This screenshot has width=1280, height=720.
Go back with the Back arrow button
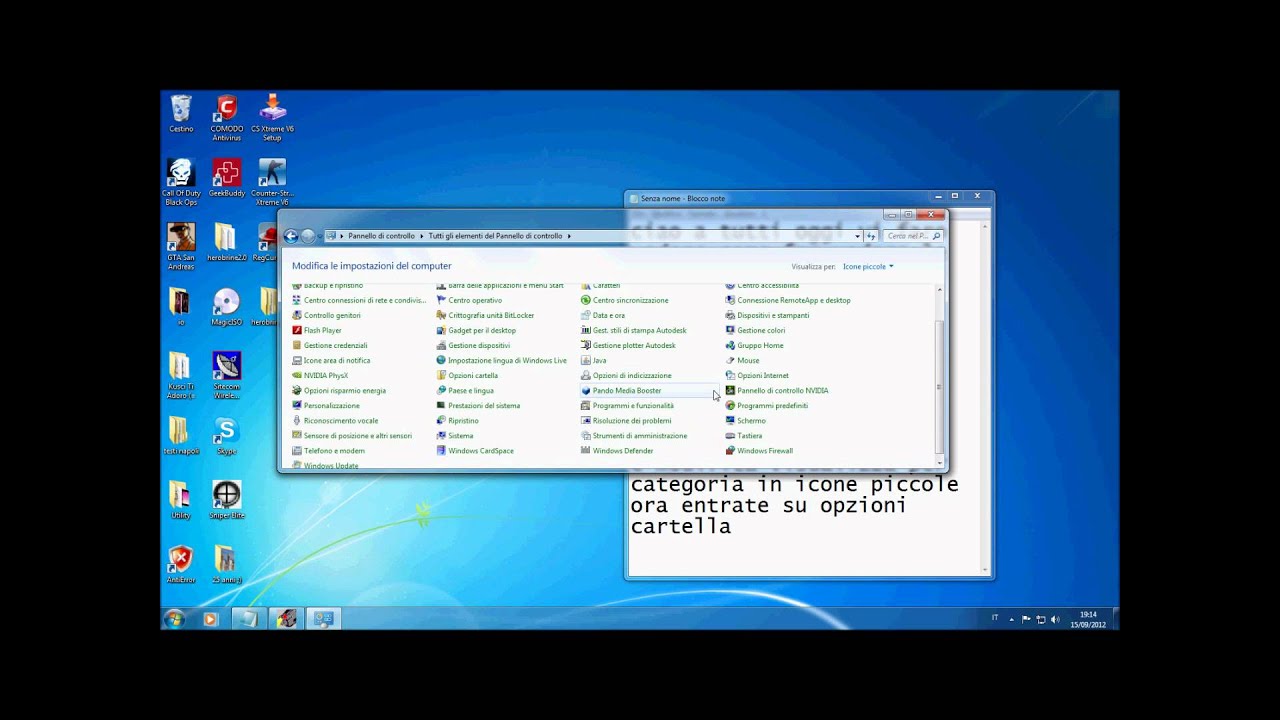(291, 236)
